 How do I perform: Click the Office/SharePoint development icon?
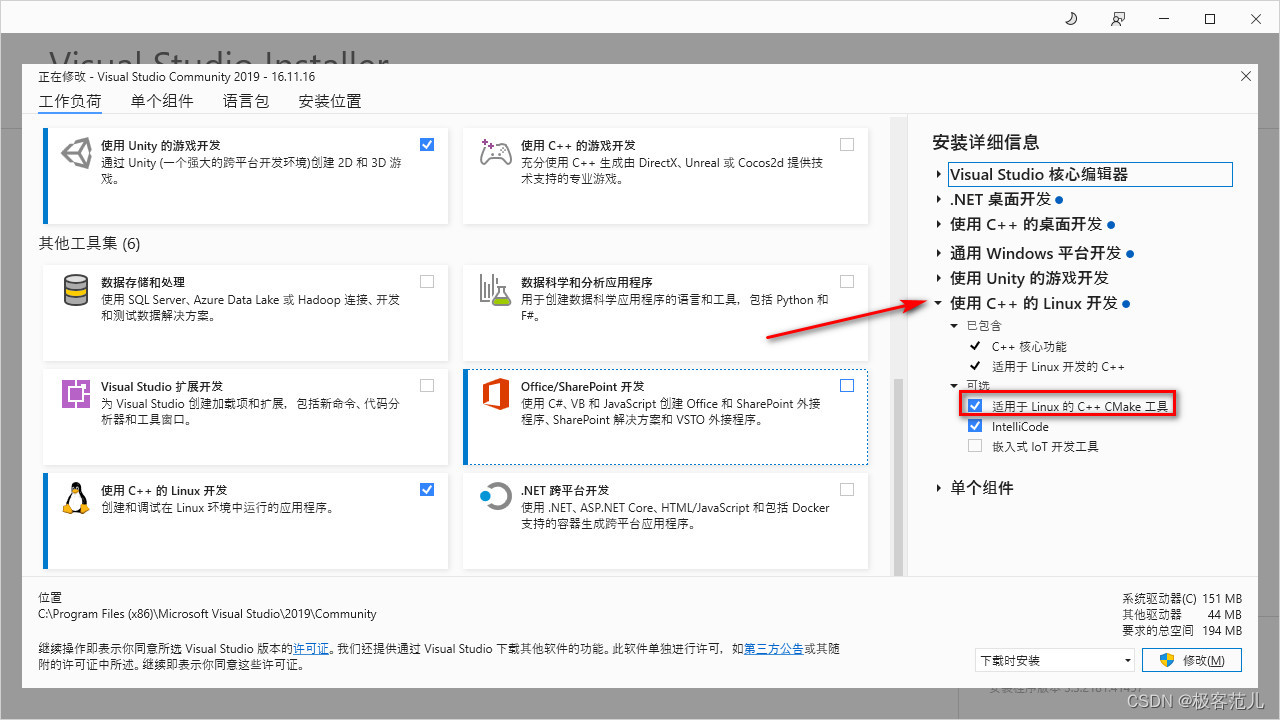pos(496,394)
